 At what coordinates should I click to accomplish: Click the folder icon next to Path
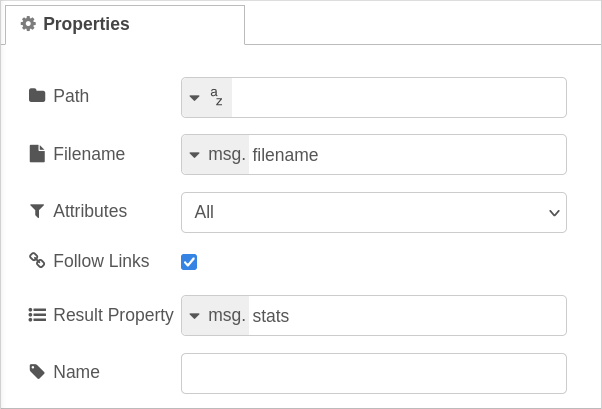coord(37,96)
